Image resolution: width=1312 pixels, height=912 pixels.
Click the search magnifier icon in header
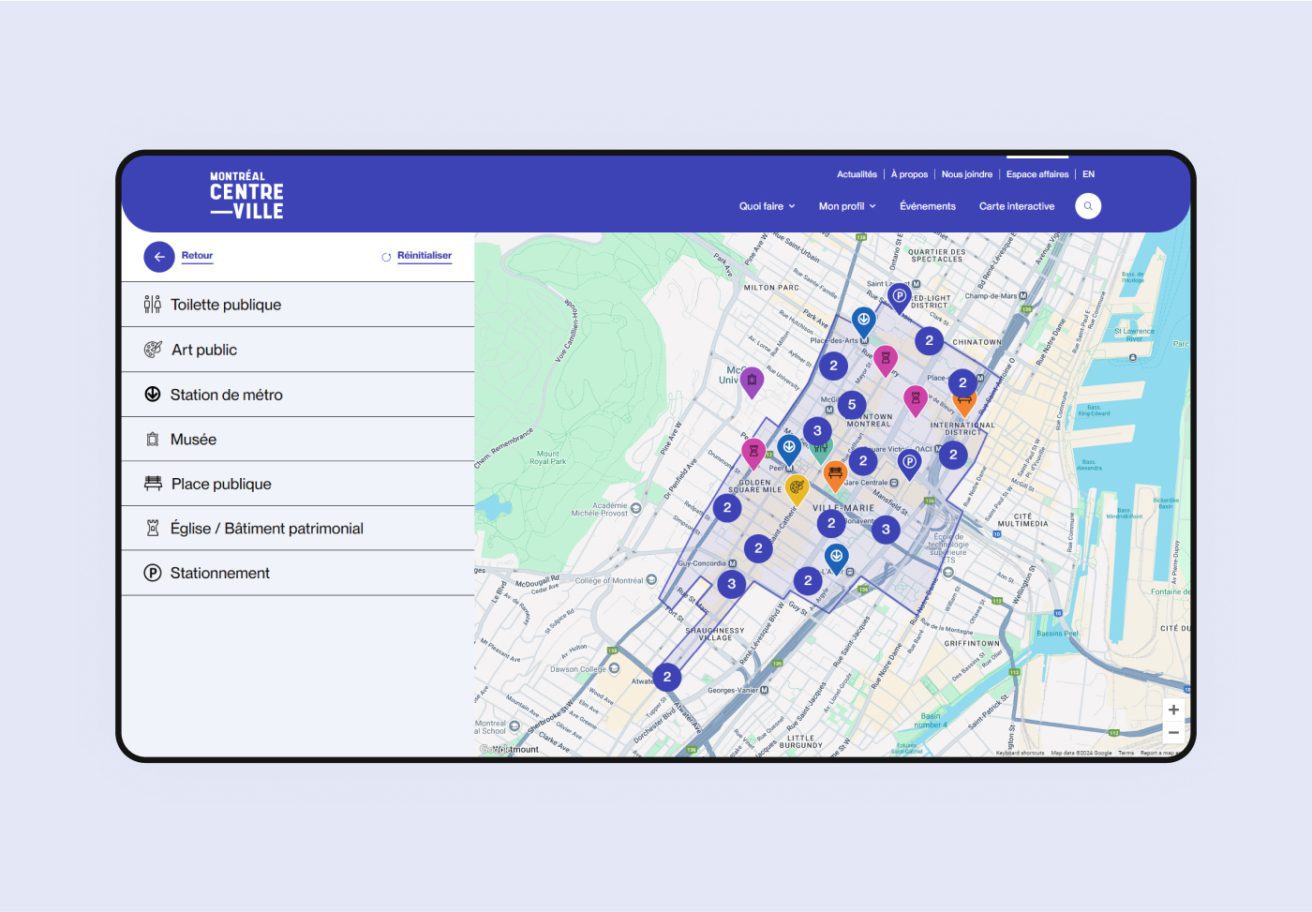point(1088,207)
